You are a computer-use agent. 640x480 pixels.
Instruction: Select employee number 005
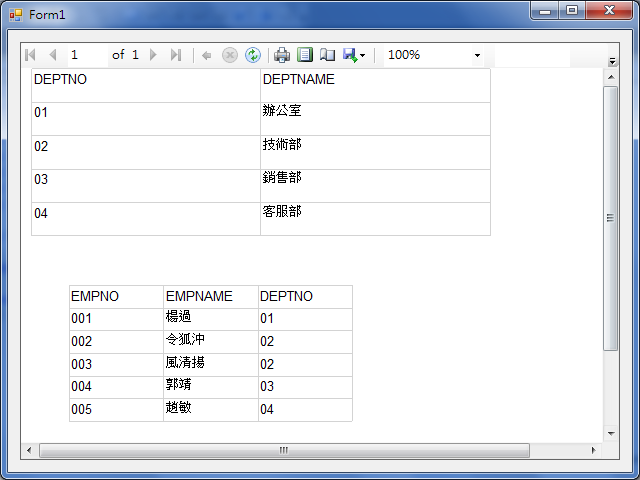[116, 410]
